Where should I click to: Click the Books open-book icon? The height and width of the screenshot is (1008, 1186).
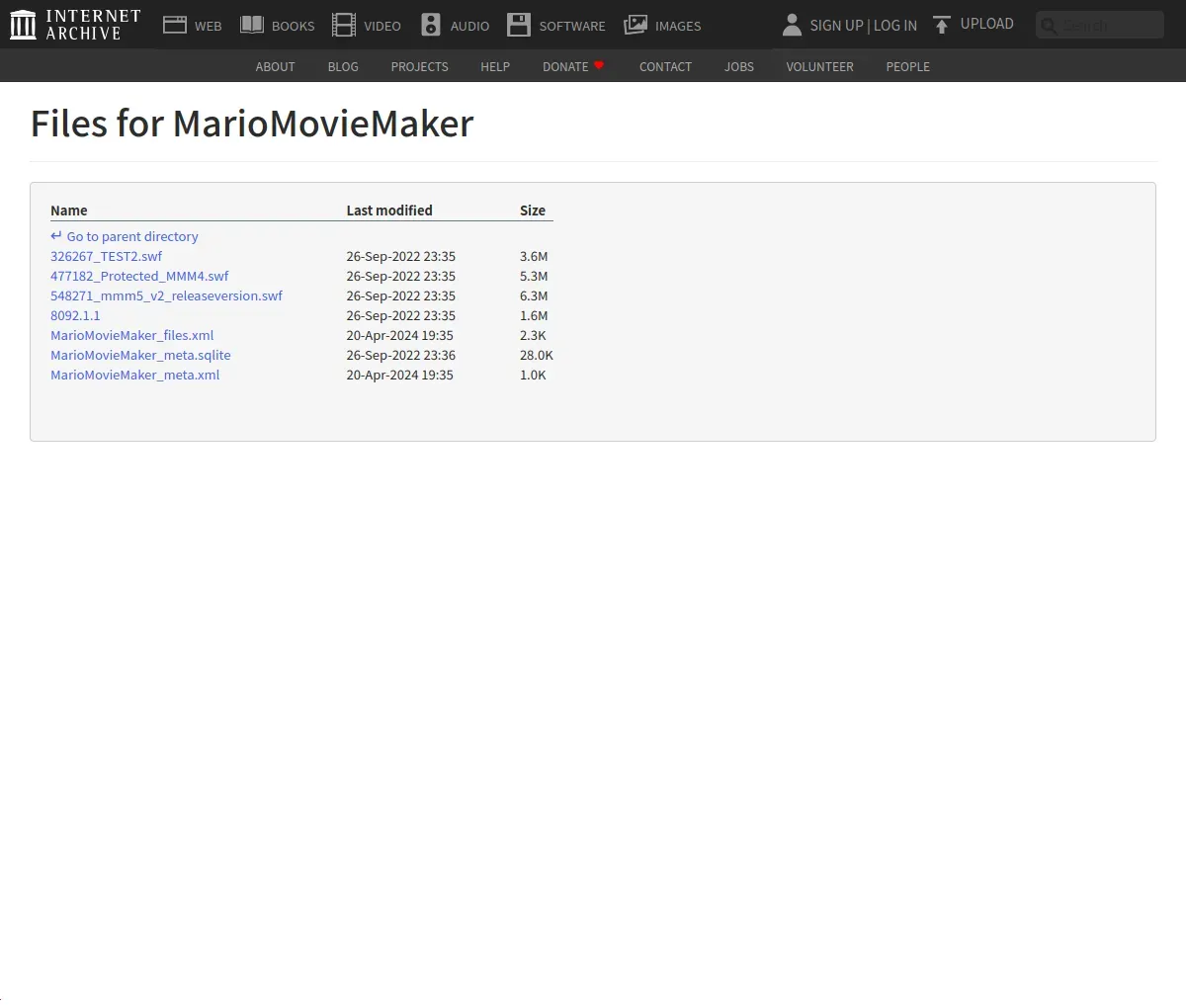[x=252, y=25]
